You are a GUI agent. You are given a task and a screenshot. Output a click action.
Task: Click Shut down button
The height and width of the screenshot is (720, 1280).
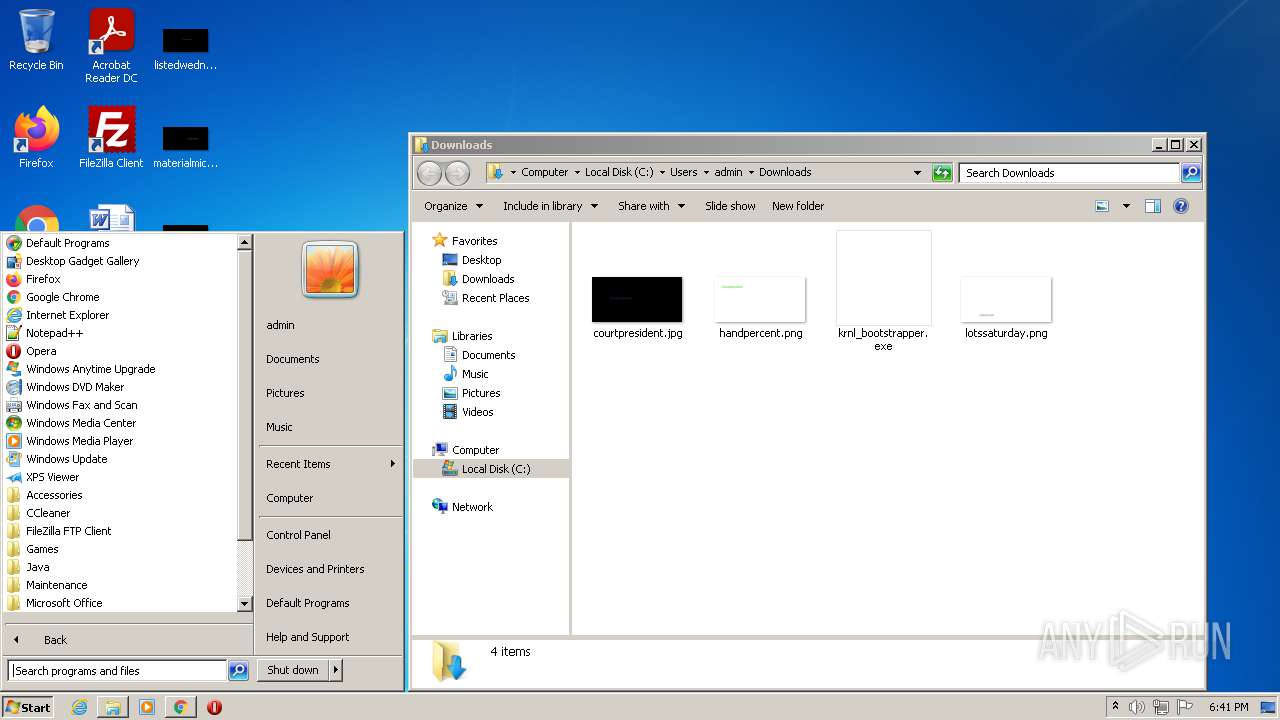point(293,670)
